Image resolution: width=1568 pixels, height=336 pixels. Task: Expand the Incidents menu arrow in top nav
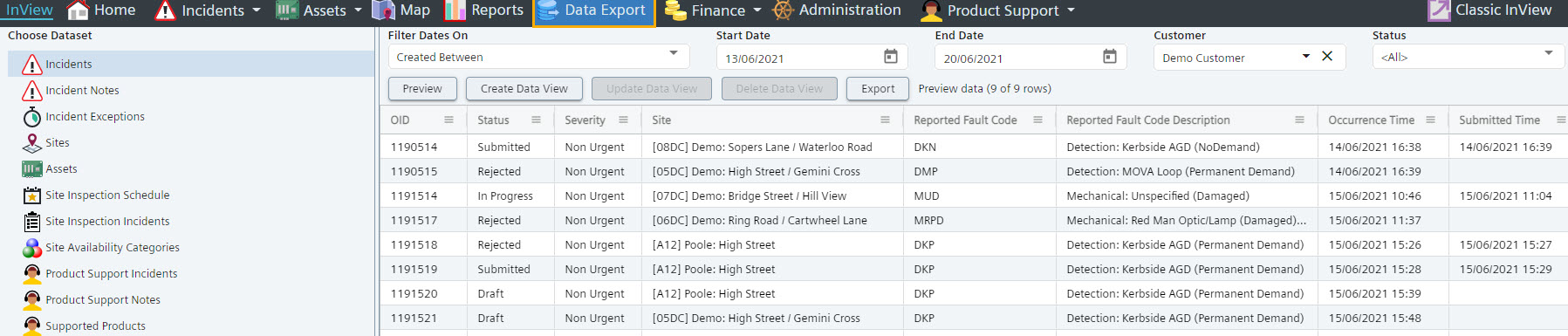pos(257,10)
